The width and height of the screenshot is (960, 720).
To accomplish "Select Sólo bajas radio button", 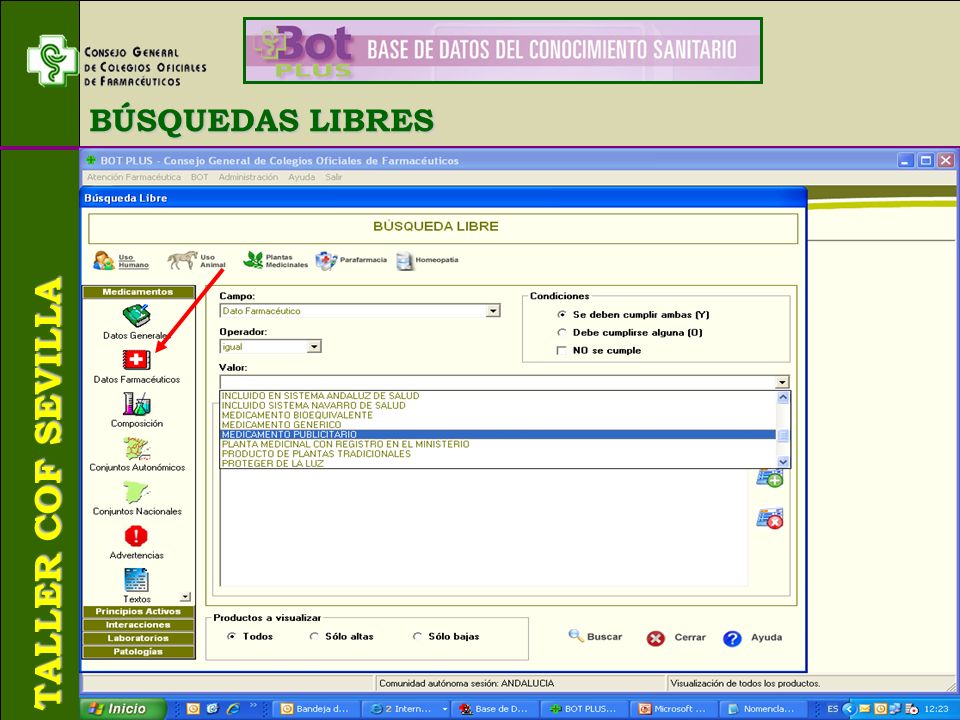I will [417, 636].
